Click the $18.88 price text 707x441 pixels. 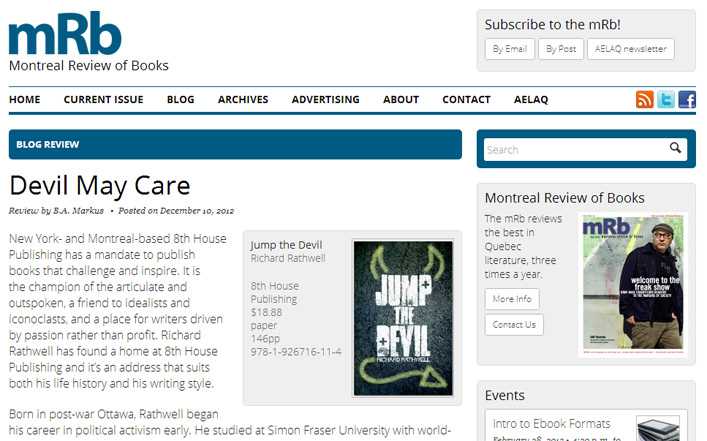[x=266, y=312]
